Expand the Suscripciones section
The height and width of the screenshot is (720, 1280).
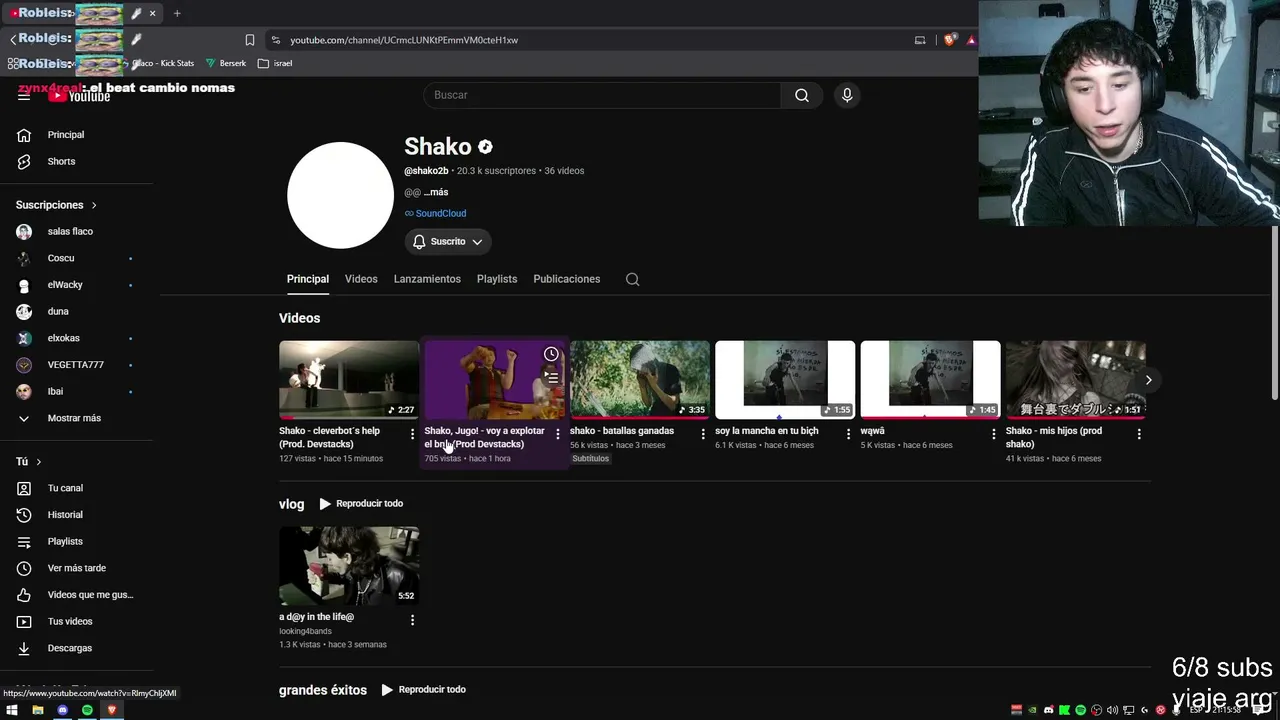56,205
